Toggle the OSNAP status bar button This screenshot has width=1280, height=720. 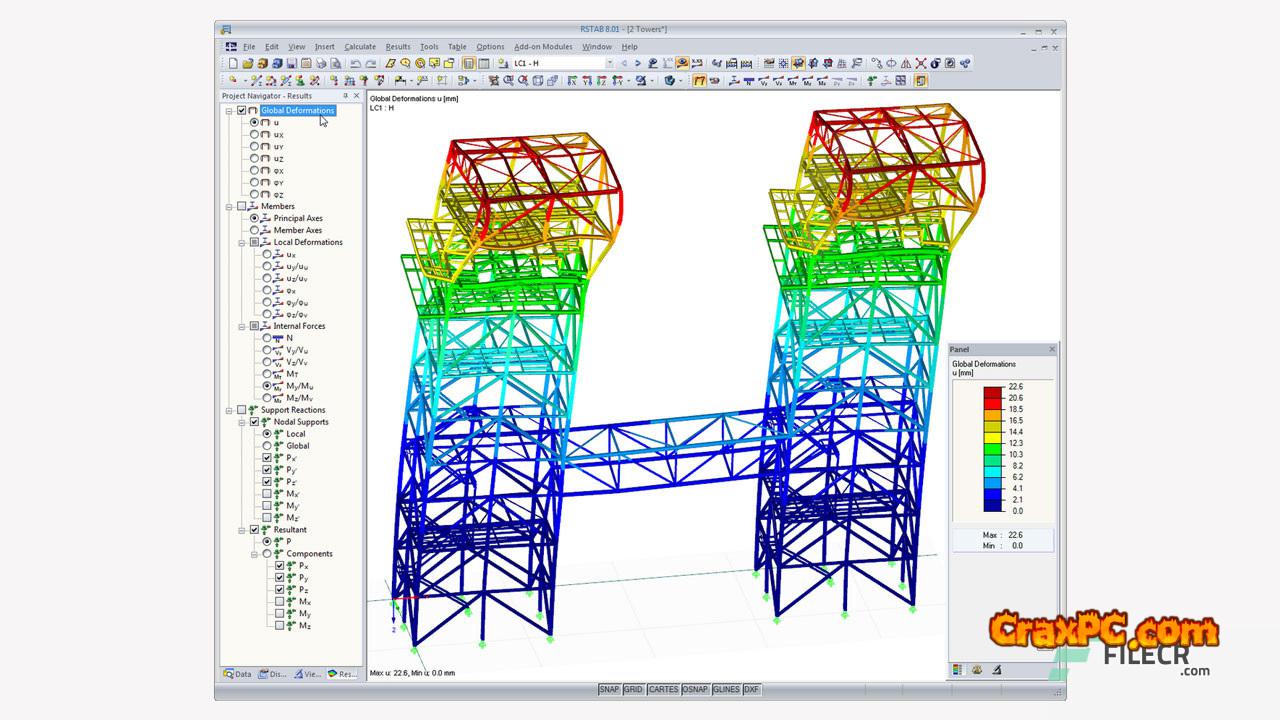click(695, 690)
